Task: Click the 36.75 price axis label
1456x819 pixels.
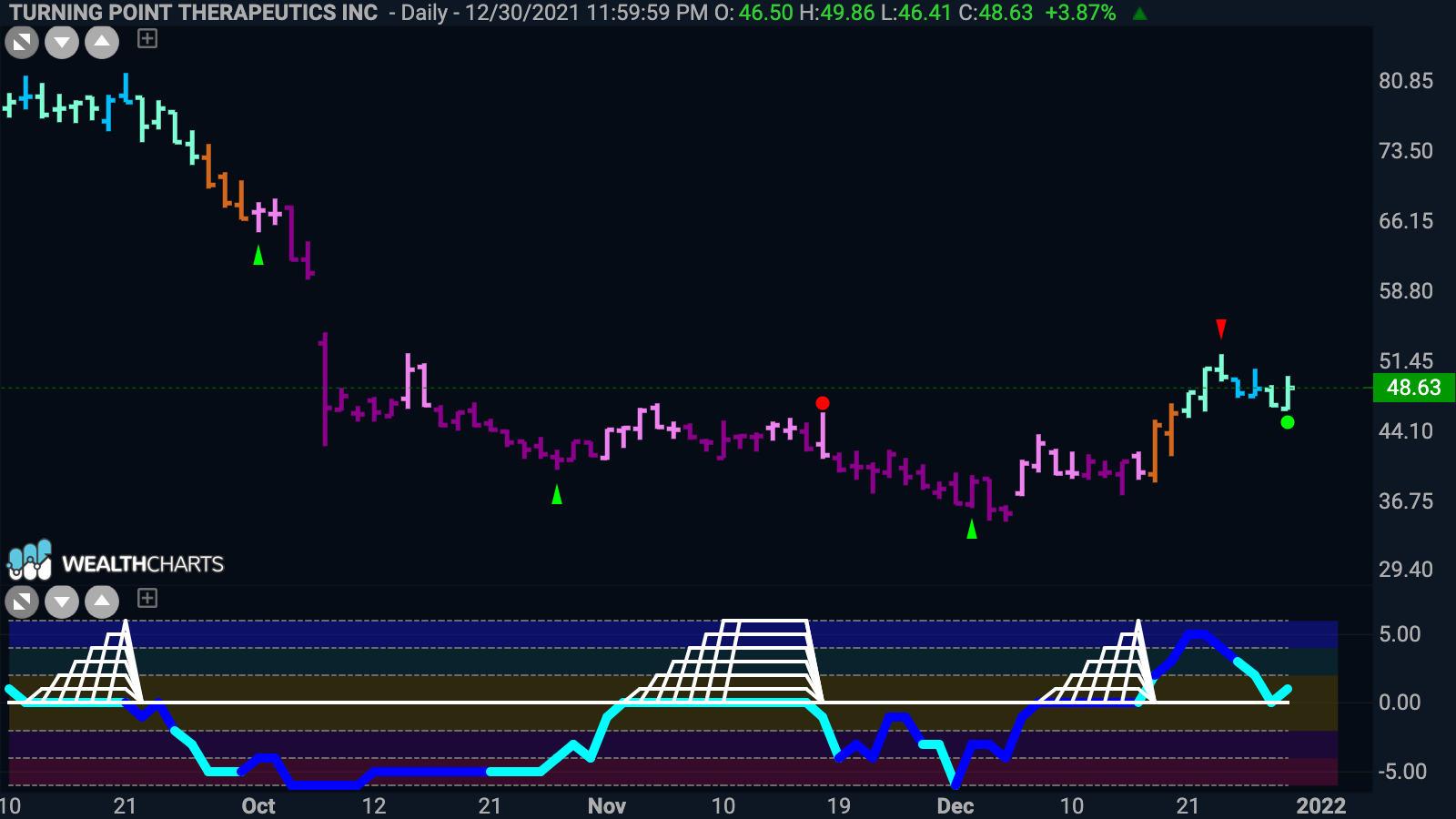Action: coord(1405,501)
